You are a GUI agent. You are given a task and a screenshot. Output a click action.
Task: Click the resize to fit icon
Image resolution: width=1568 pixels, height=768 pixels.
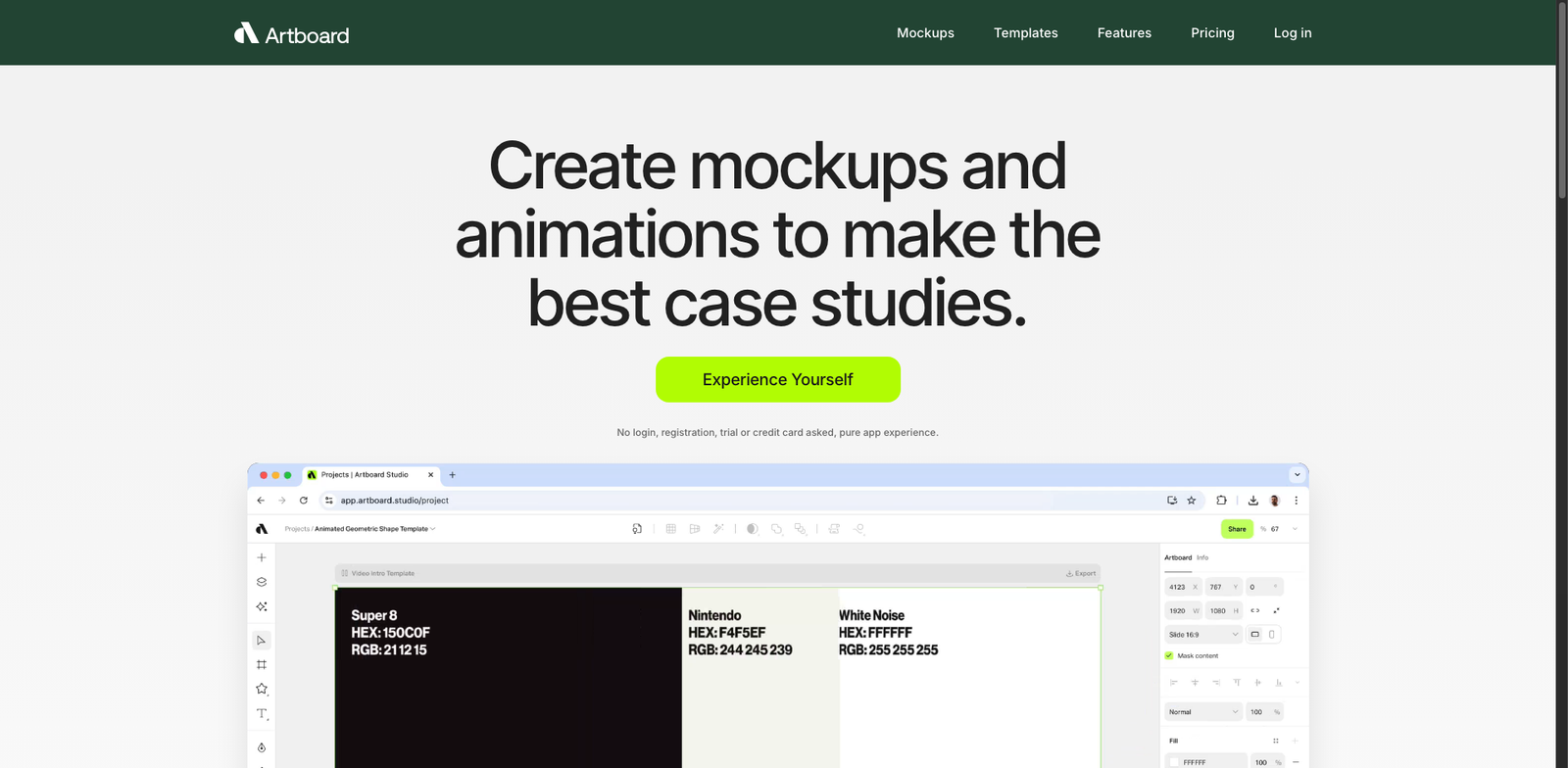[x=1276, y=610]
